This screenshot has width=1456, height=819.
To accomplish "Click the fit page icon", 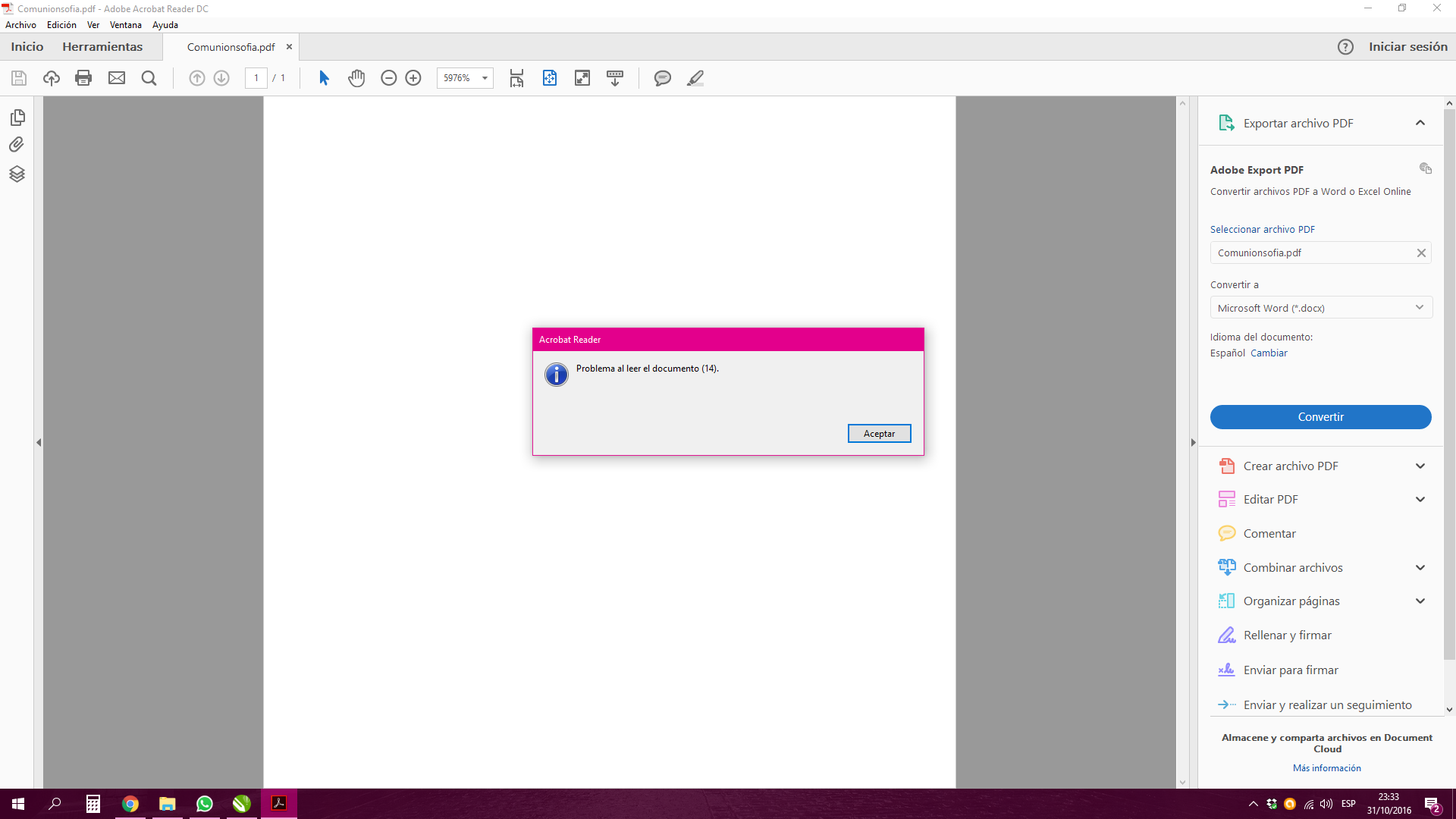I will (550, 78).
